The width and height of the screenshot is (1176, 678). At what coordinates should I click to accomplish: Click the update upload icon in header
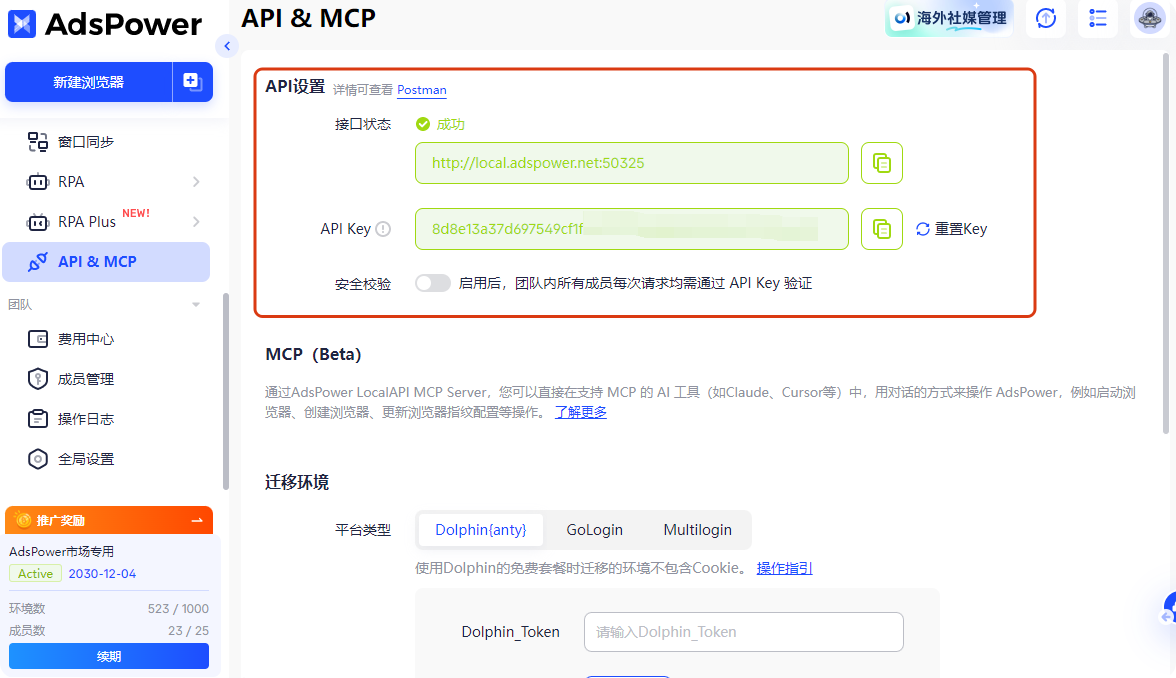pos(1046,18)
